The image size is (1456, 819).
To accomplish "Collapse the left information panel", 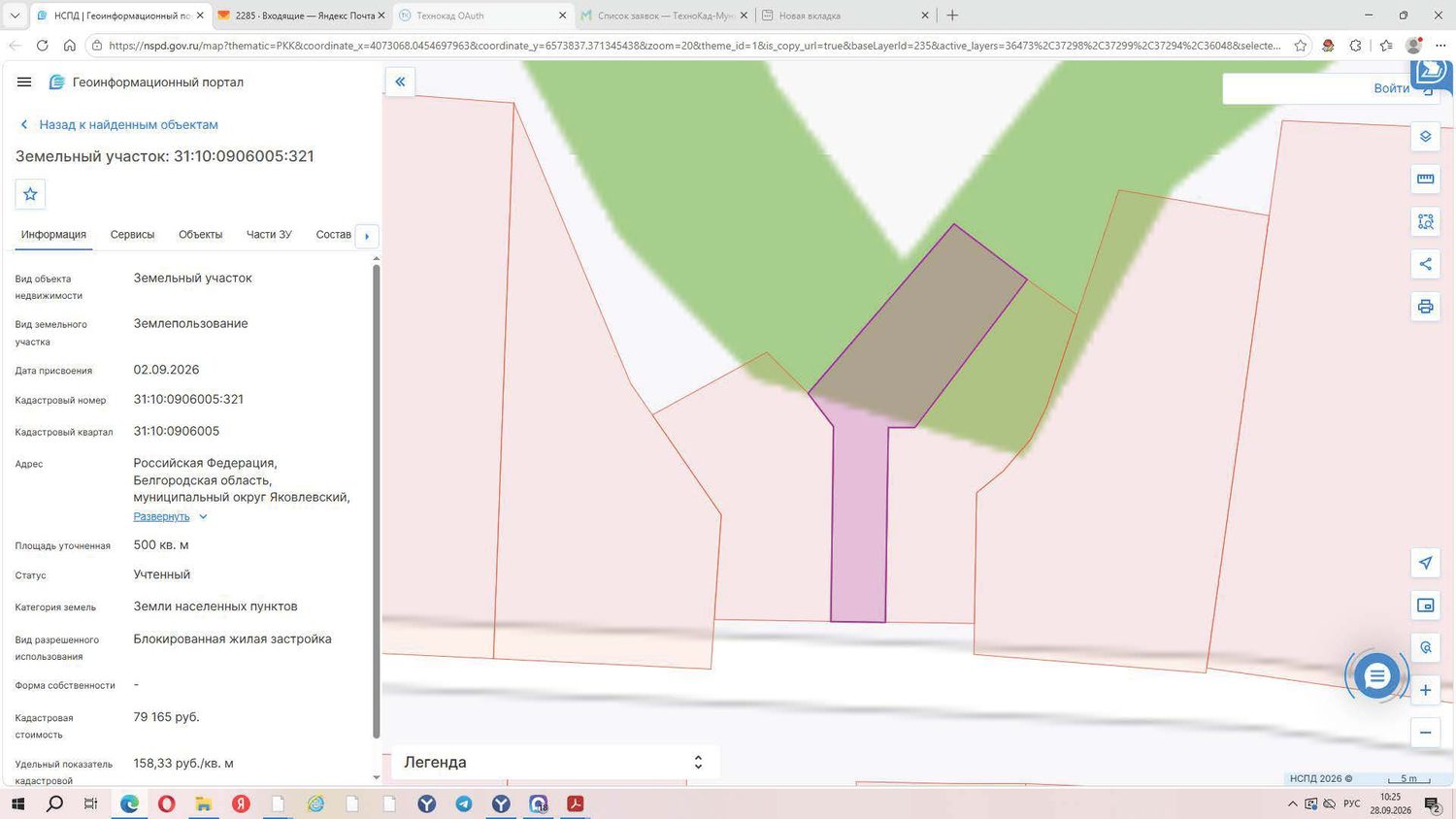I will (400, 82).
